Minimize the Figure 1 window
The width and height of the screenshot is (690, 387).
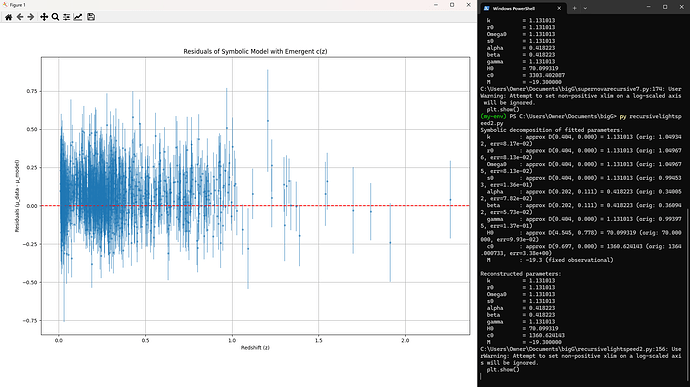point(436,5)
